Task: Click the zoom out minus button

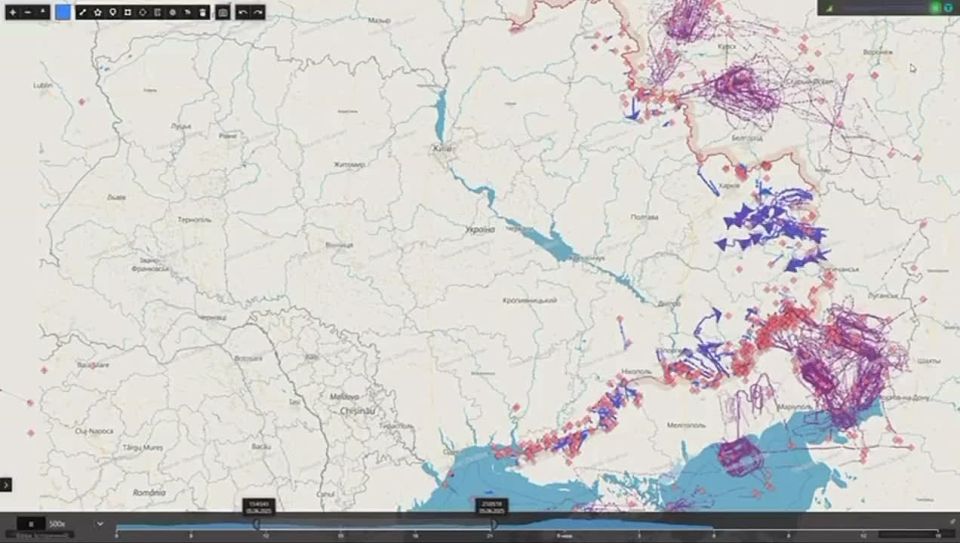Action: (27, 12)
